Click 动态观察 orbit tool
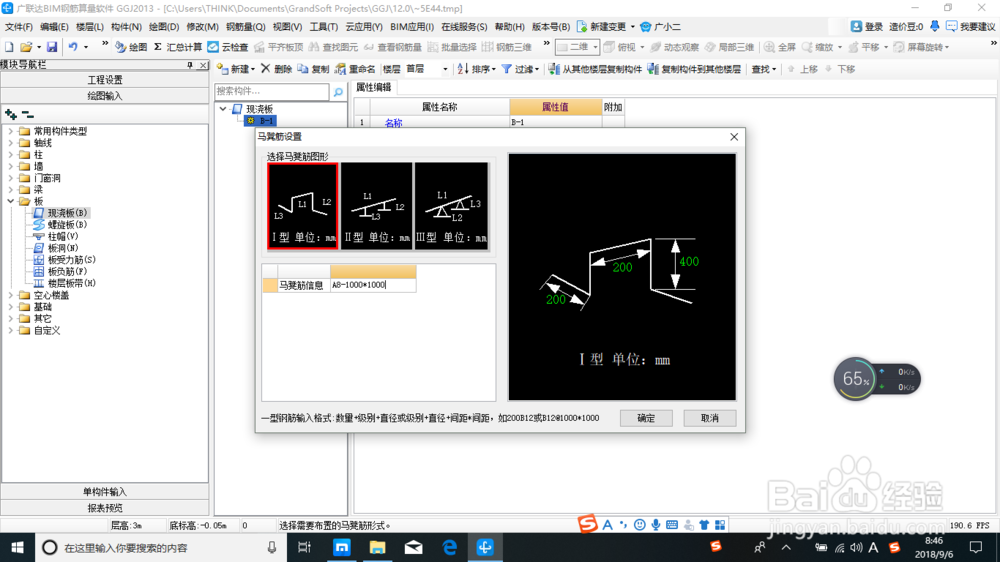The height and width of the screenshot is (562, 1000). click(x=675, y=47)
